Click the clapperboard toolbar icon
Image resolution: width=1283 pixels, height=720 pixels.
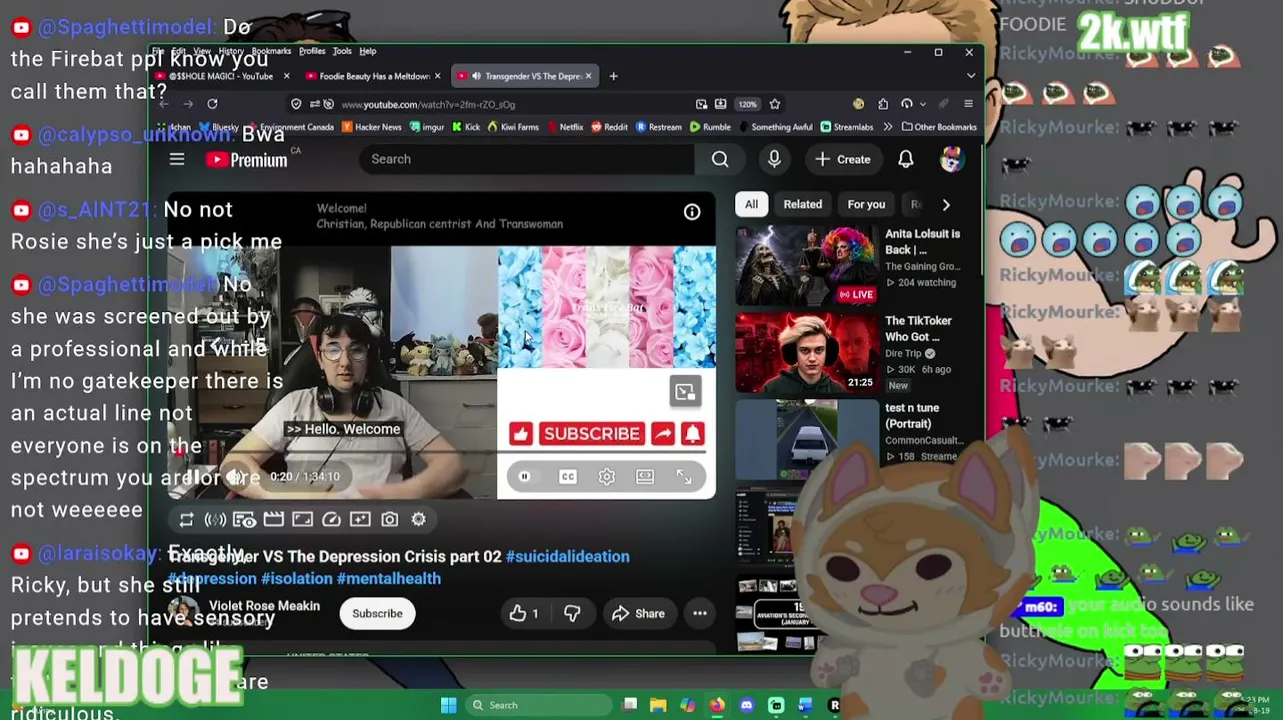273,519
